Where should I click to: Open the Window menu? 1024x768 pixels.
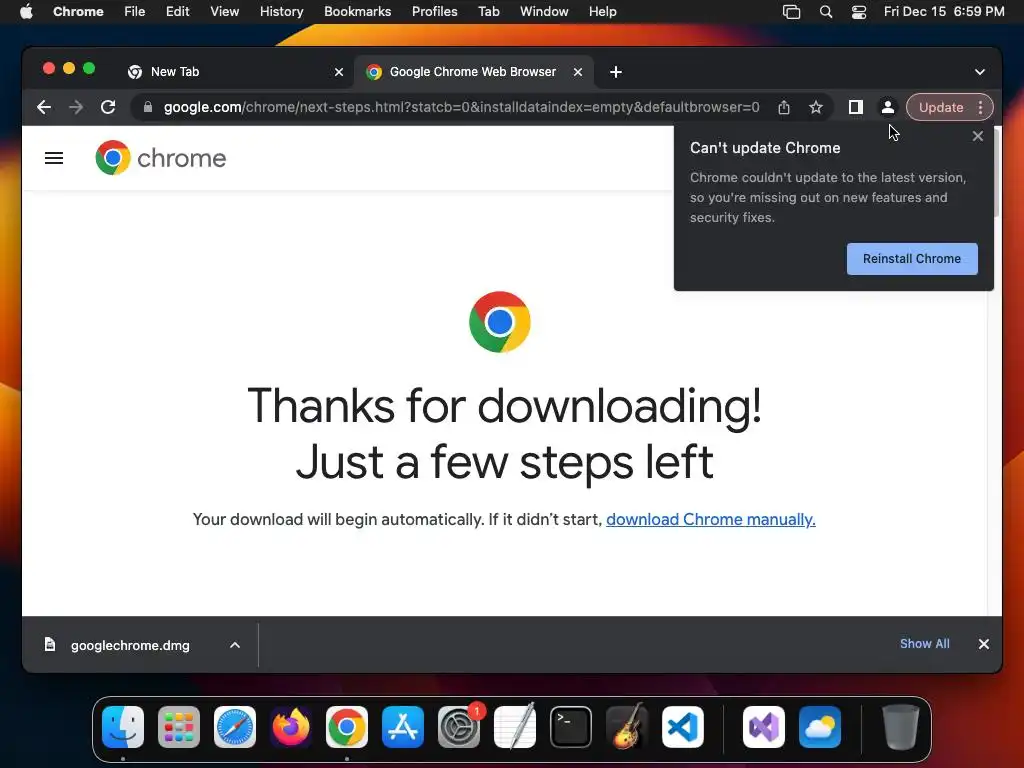(x=544, y=12)
